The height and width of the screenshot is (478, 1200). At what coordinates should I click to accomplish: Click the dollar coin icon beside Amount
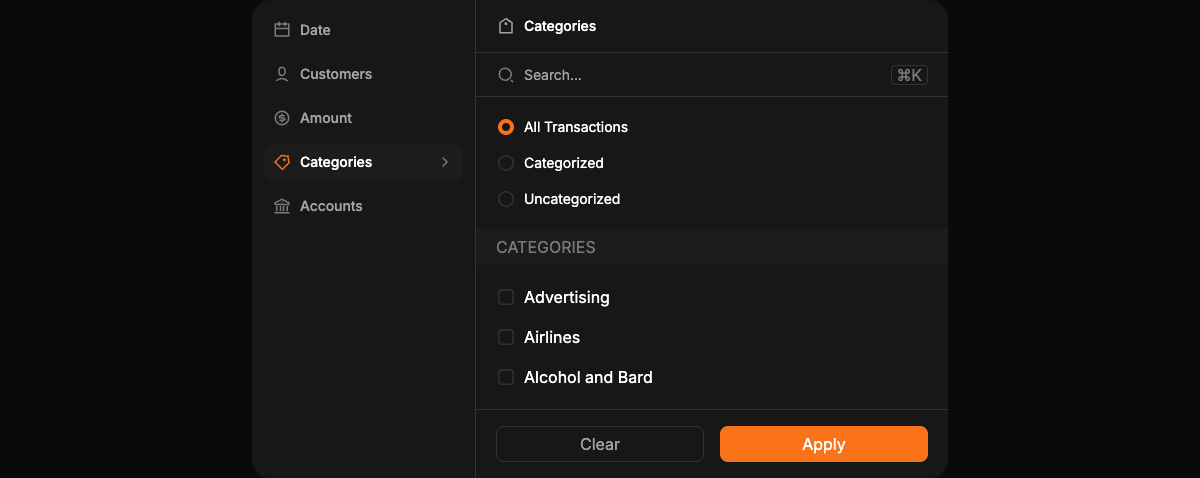[x=282, y=118]
